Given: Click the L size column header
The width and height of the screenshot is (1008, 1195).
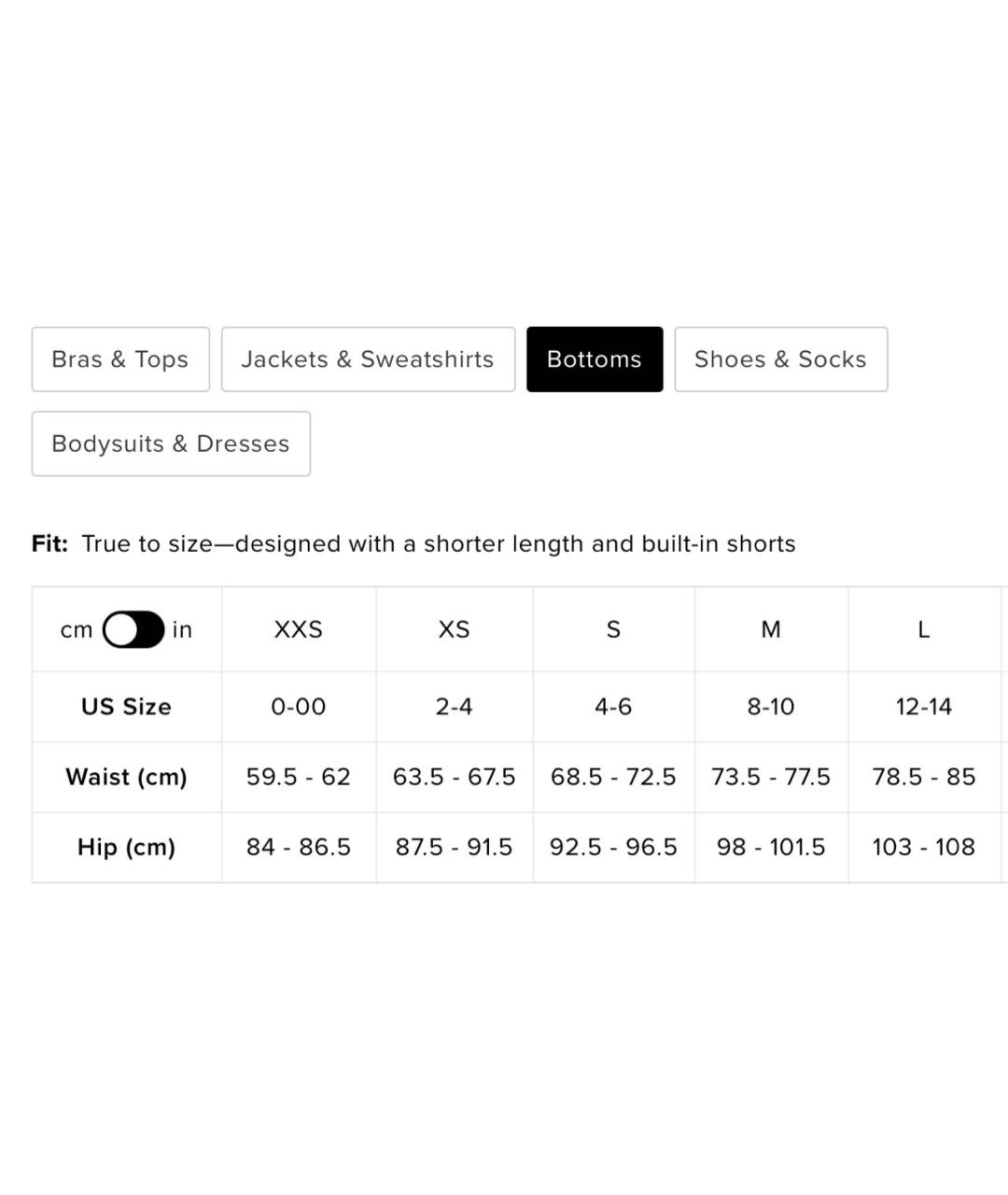Looking at the screenshot, I should point(924,629).
